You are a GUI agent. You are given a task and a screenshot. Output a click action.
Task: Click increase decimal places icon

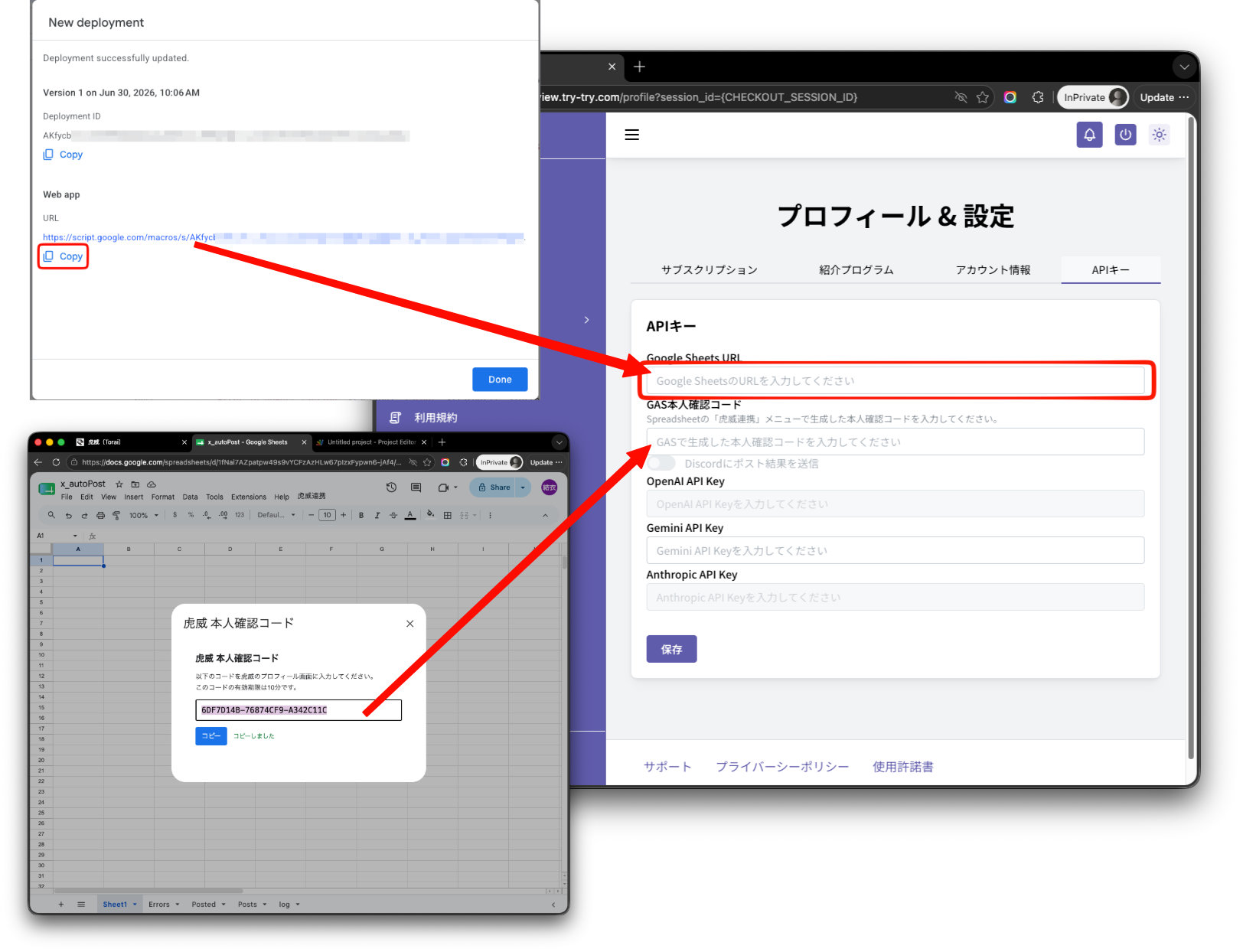coord(223,515)
